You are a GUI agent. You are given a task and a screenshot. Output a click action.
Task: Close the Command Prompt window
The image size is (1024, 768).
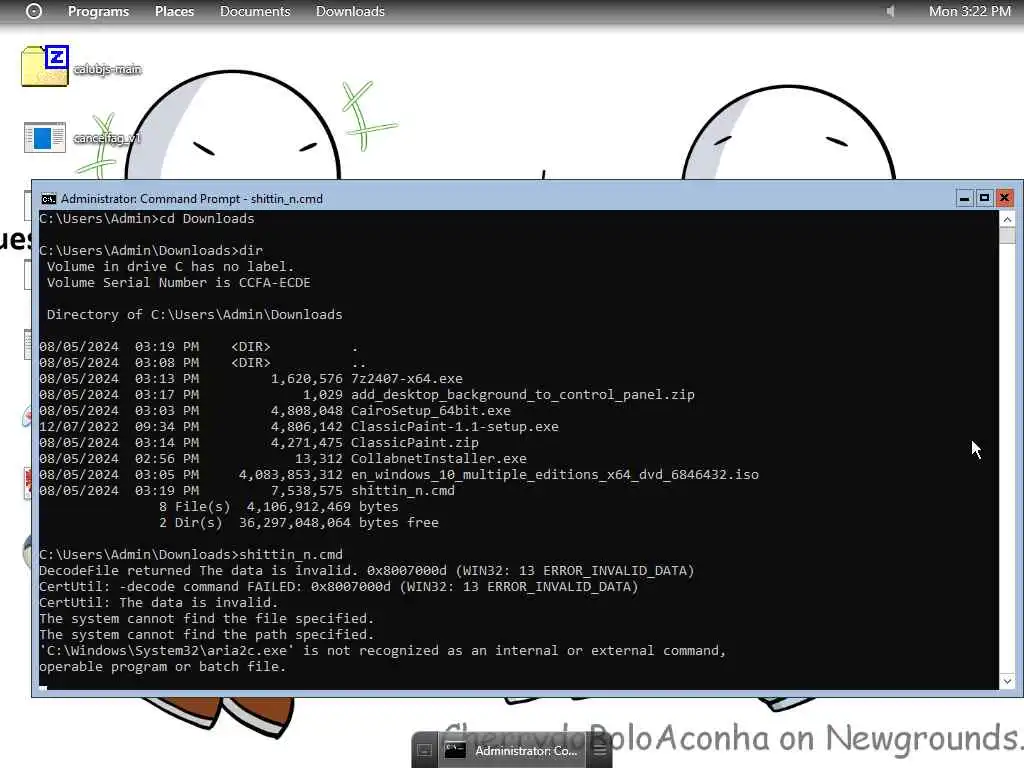[1004, 198]
